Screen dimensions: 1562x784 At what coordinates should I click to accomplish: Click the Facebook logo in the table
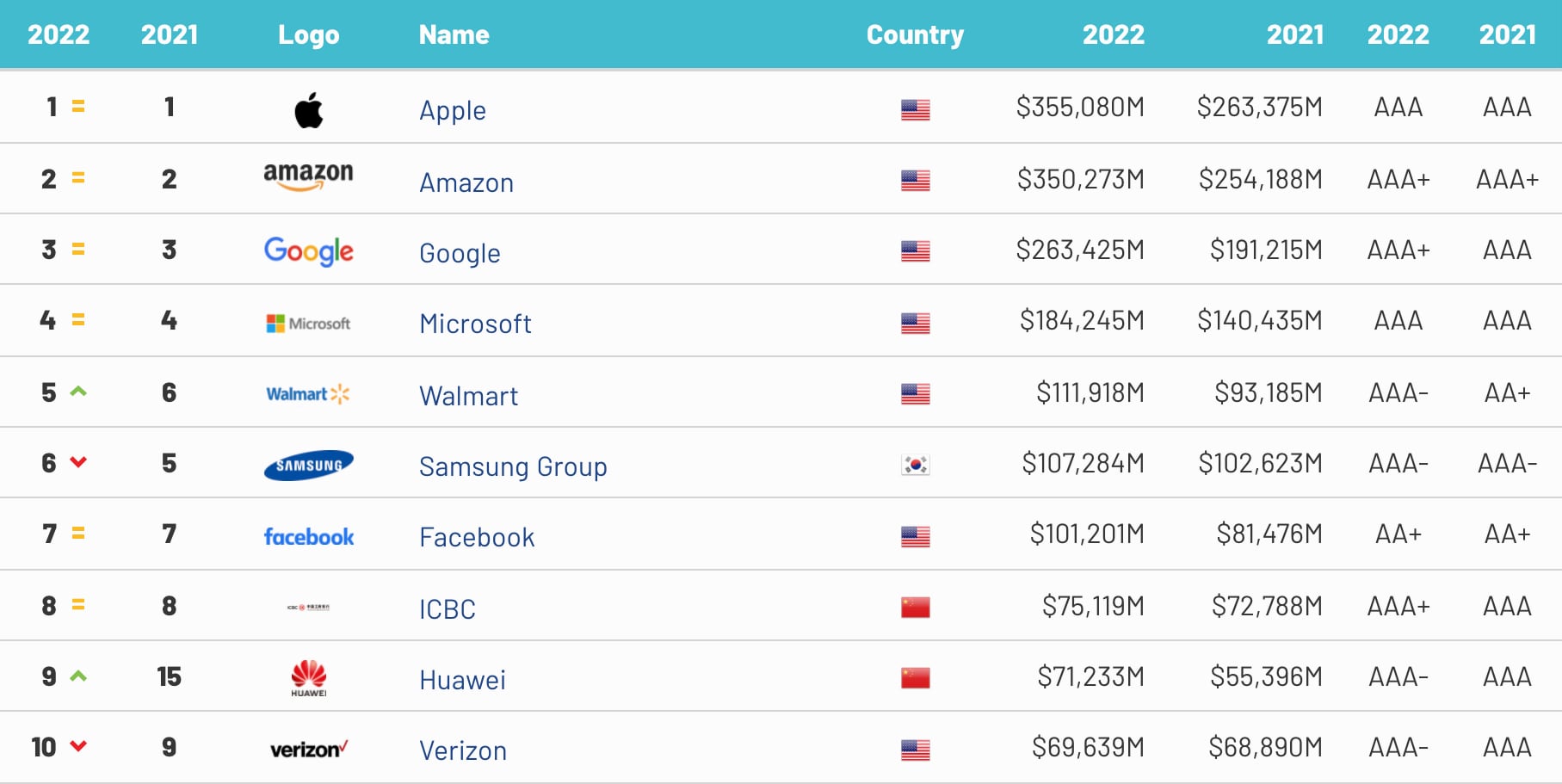click(308, 537)
